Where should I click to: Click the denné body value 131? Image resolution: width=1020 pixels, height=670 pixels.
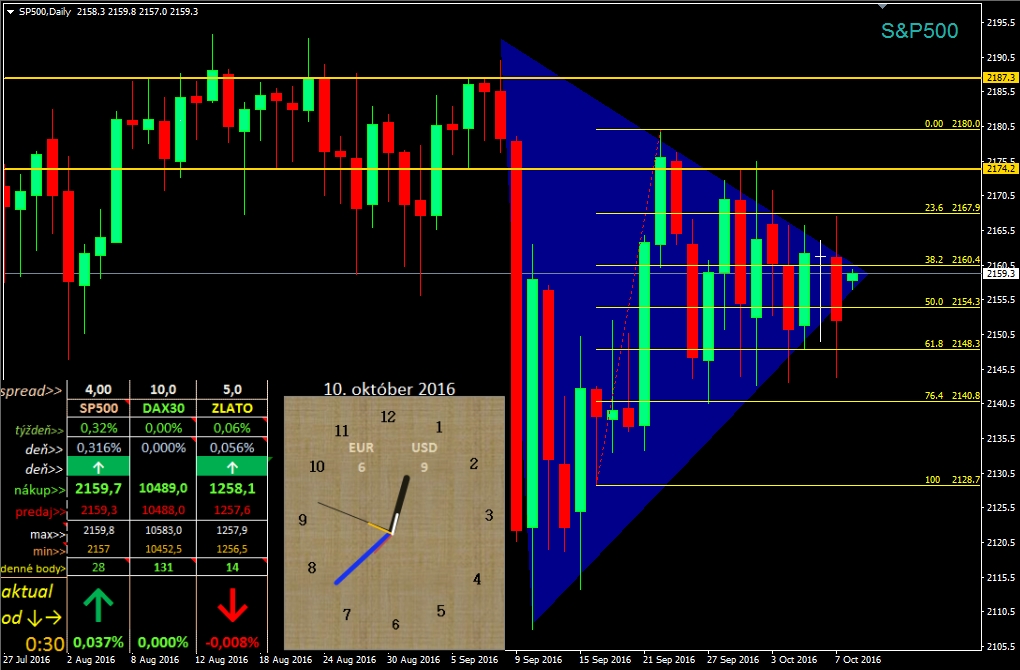[x=163, y=567]
